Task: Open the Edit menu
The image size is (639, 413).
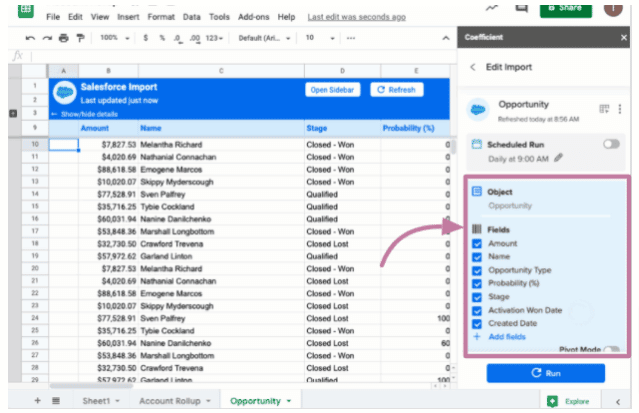Action: pos(75,17)
